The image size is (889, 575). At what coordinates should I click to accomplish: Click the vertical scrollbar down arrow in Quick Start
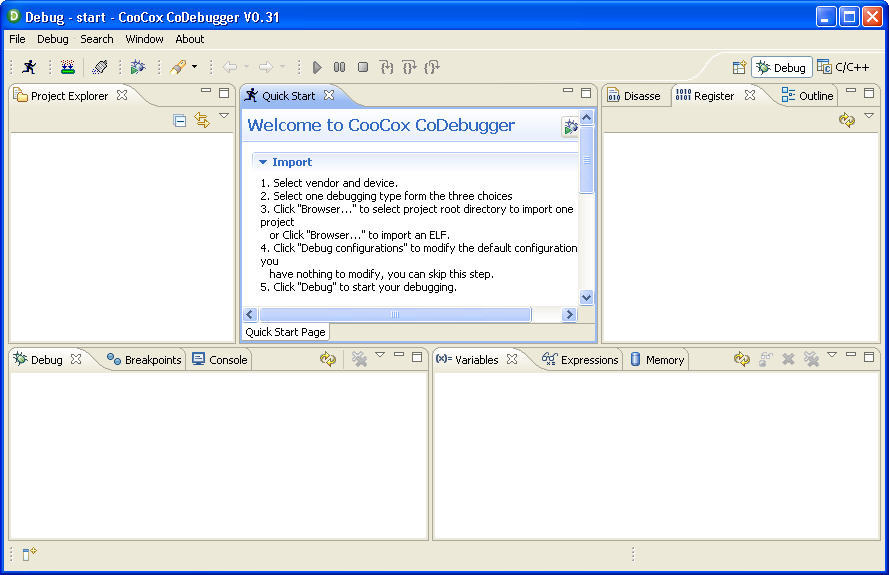pyautogui.click(x=587, y=297)
